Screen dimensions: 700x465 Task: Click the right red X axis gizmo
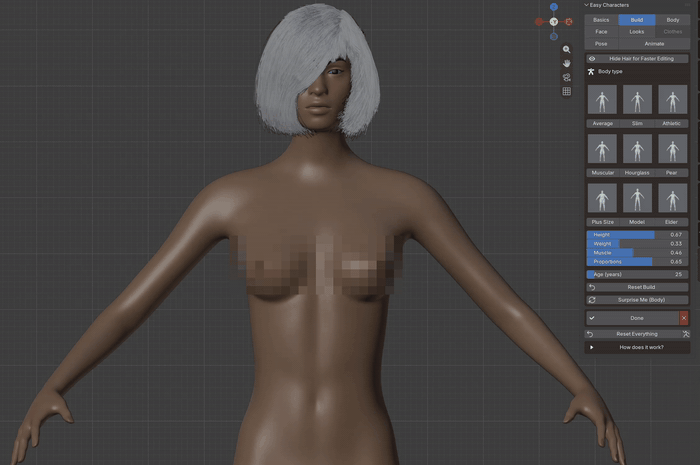coord(569,21)
